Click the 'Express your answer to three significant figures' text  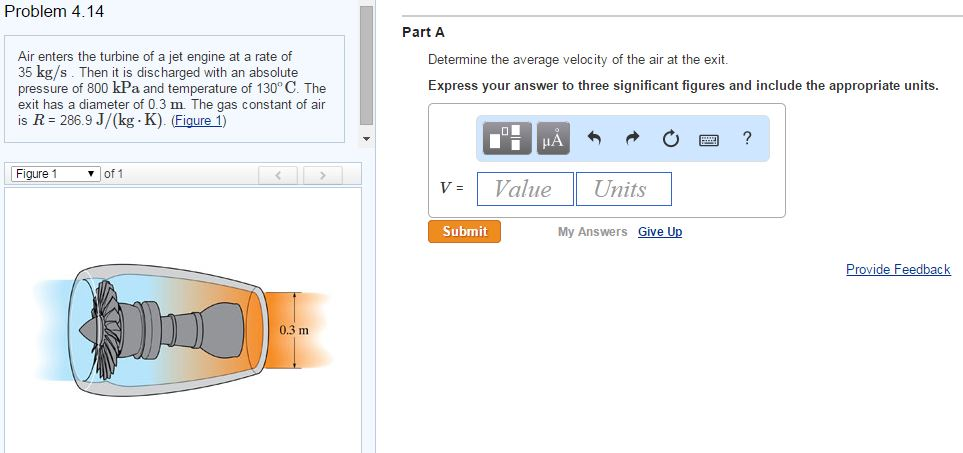pyautogui.click(x=683, y=85)
